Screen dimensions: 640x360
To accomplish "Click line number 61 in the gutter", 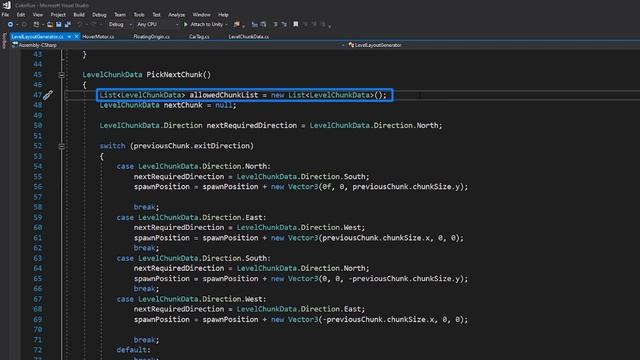I will [x=38, y=238].
